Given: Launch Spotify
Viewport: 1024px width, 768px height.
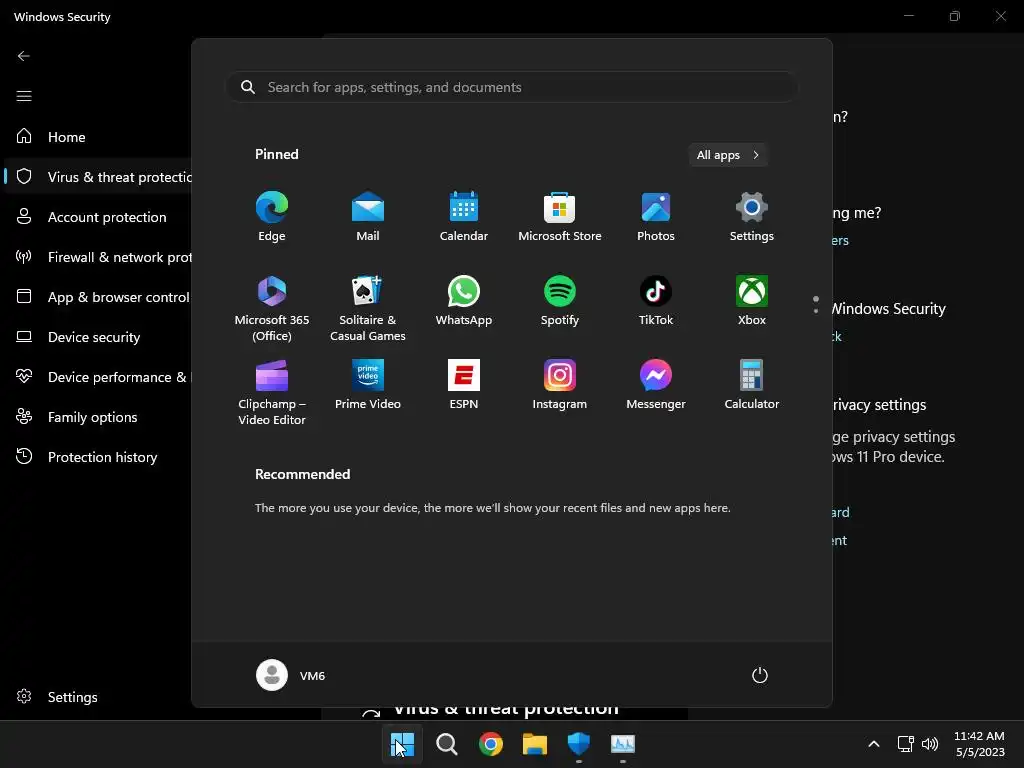Looking at the screenshot, I should 560,300.
